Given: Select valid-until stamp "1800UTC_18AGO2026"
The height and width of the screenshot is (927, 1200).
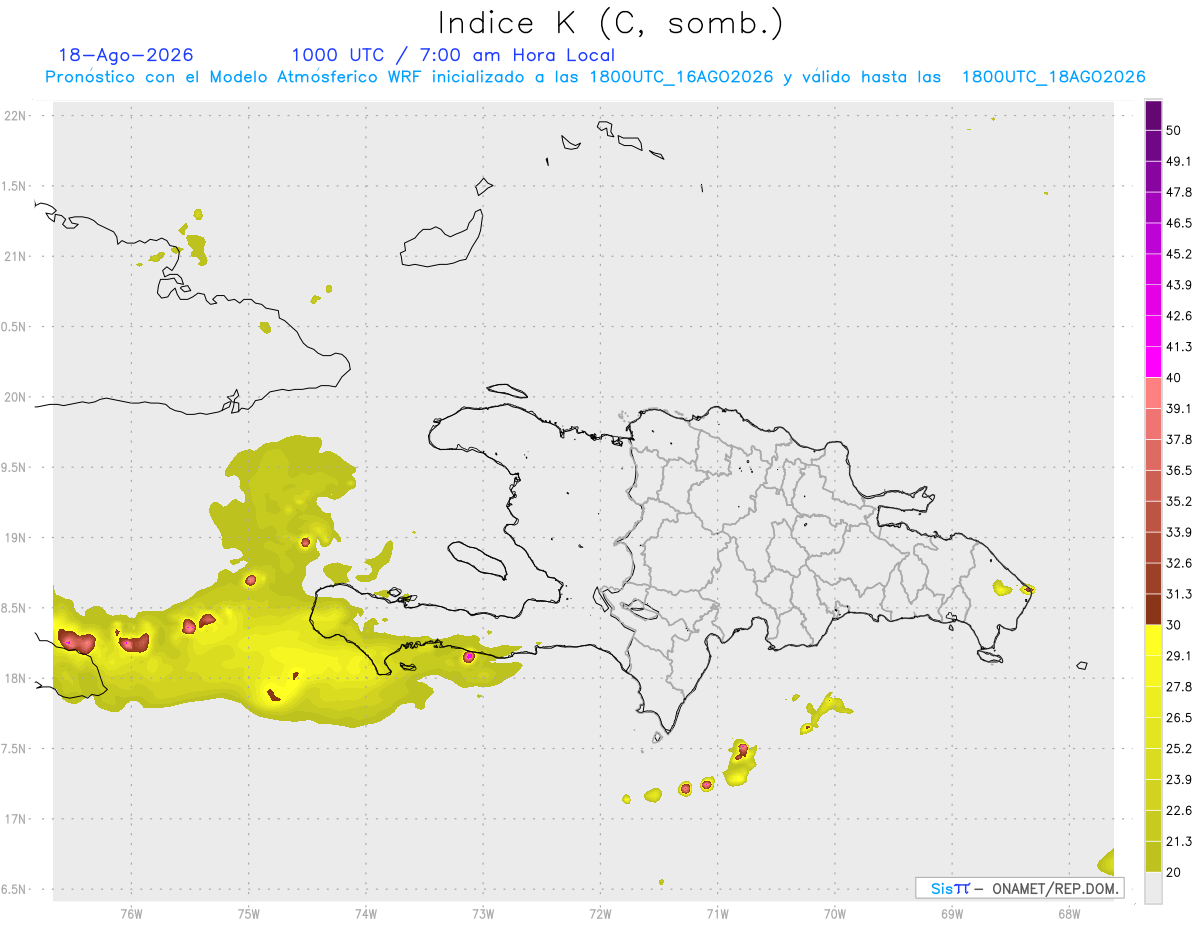Looking at the screenshot, I should pyautogui.click(x=1053, y=77).
